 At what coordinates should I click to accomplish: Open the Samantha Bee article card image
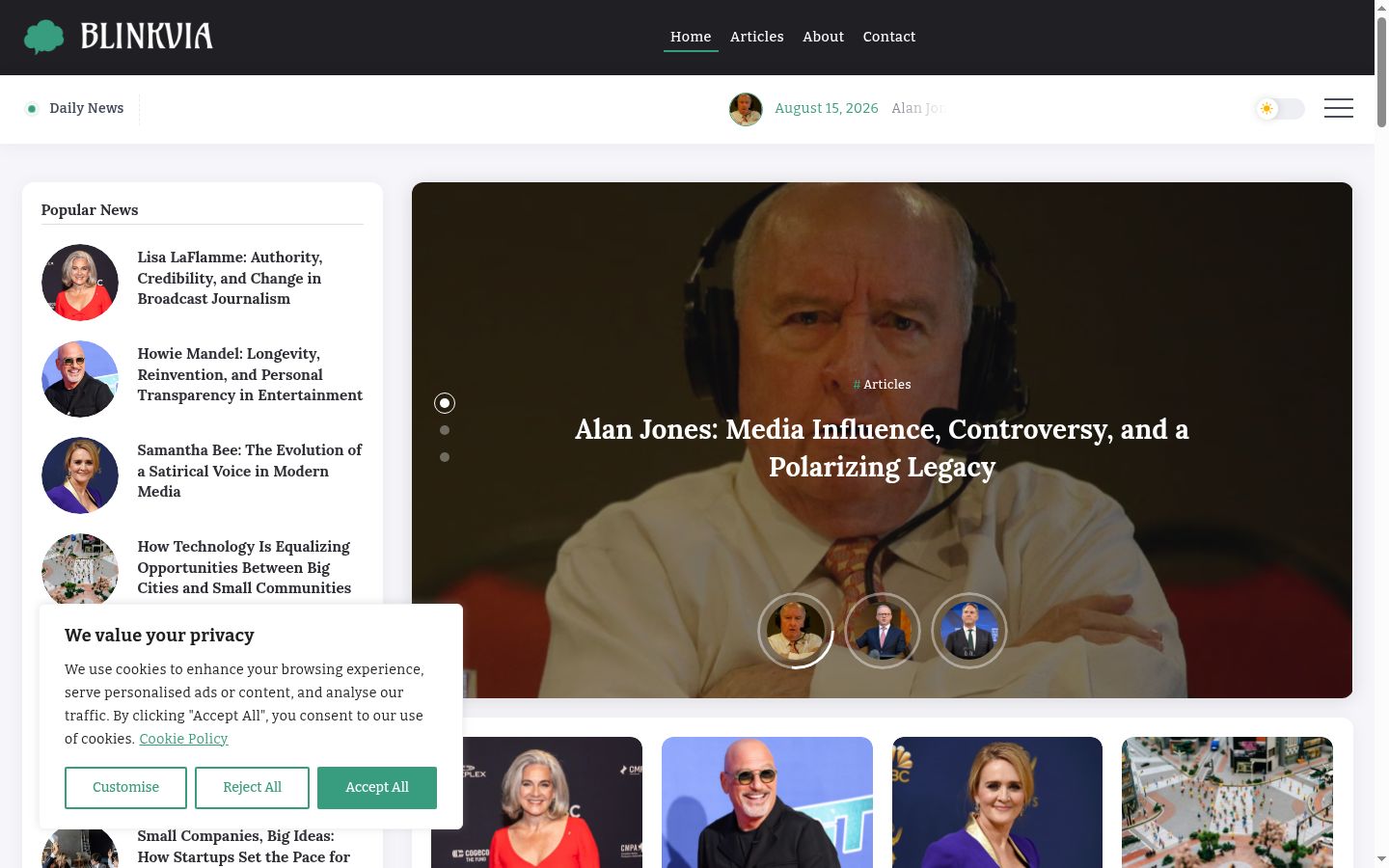(997, 802)
